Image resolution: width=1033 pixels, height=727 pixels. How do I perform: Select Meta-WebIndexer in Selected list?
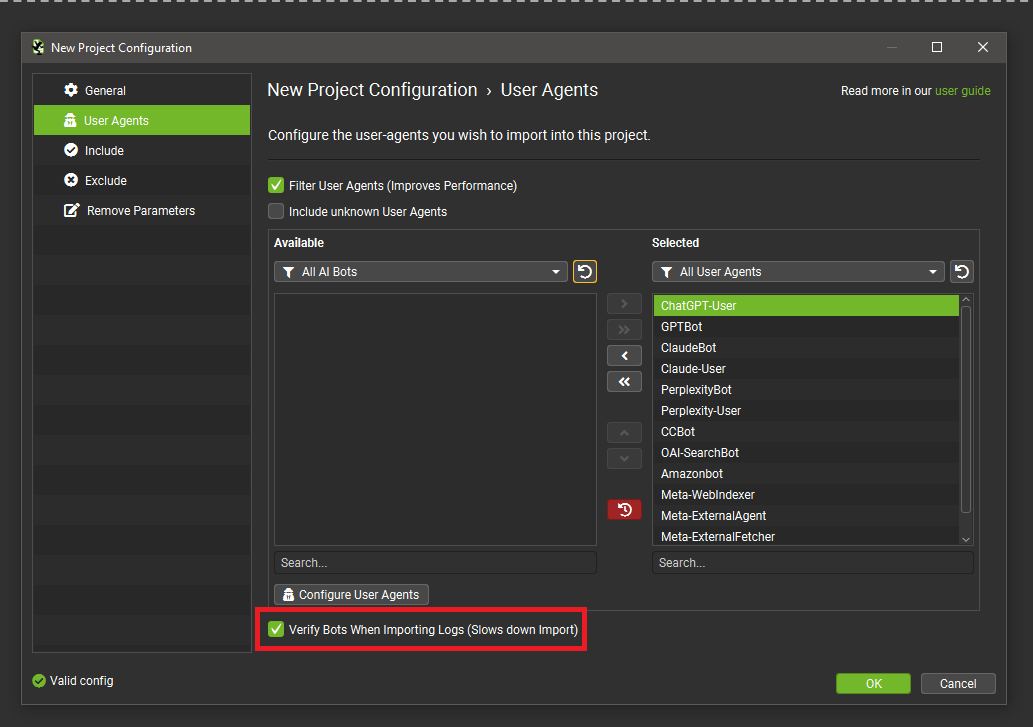[806, 495]
